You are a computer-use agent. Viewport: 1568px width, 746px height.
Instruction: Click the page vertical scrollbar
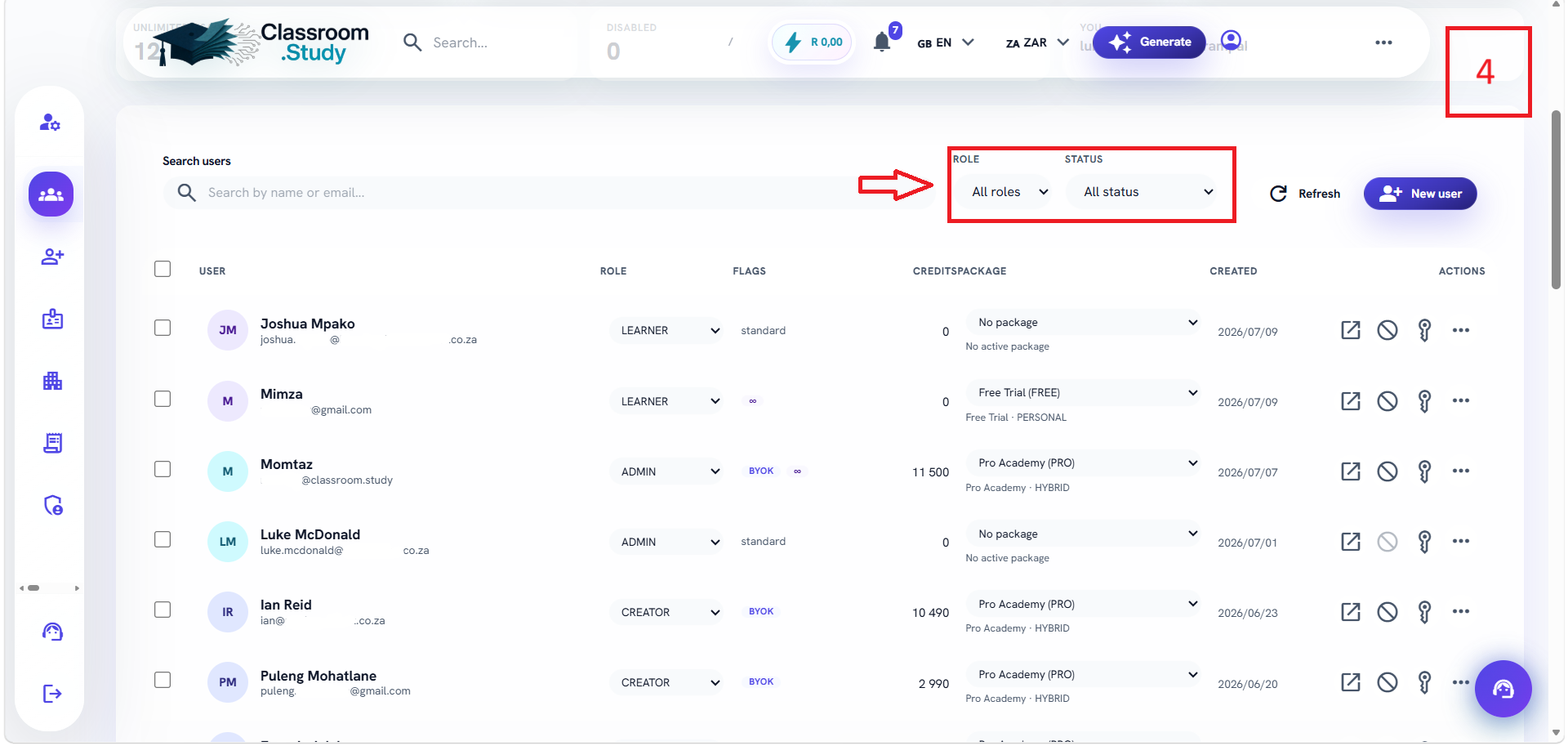pos(1557,200)
